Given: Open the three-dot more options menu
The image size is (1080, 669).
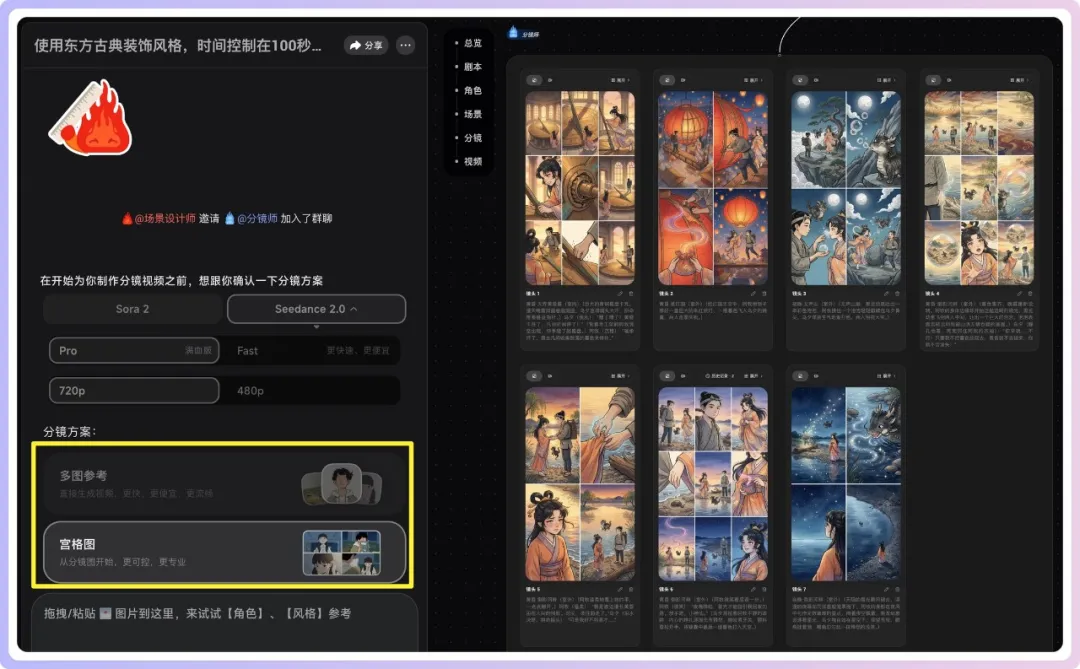Looking at the screenshot, I should 405,45.
